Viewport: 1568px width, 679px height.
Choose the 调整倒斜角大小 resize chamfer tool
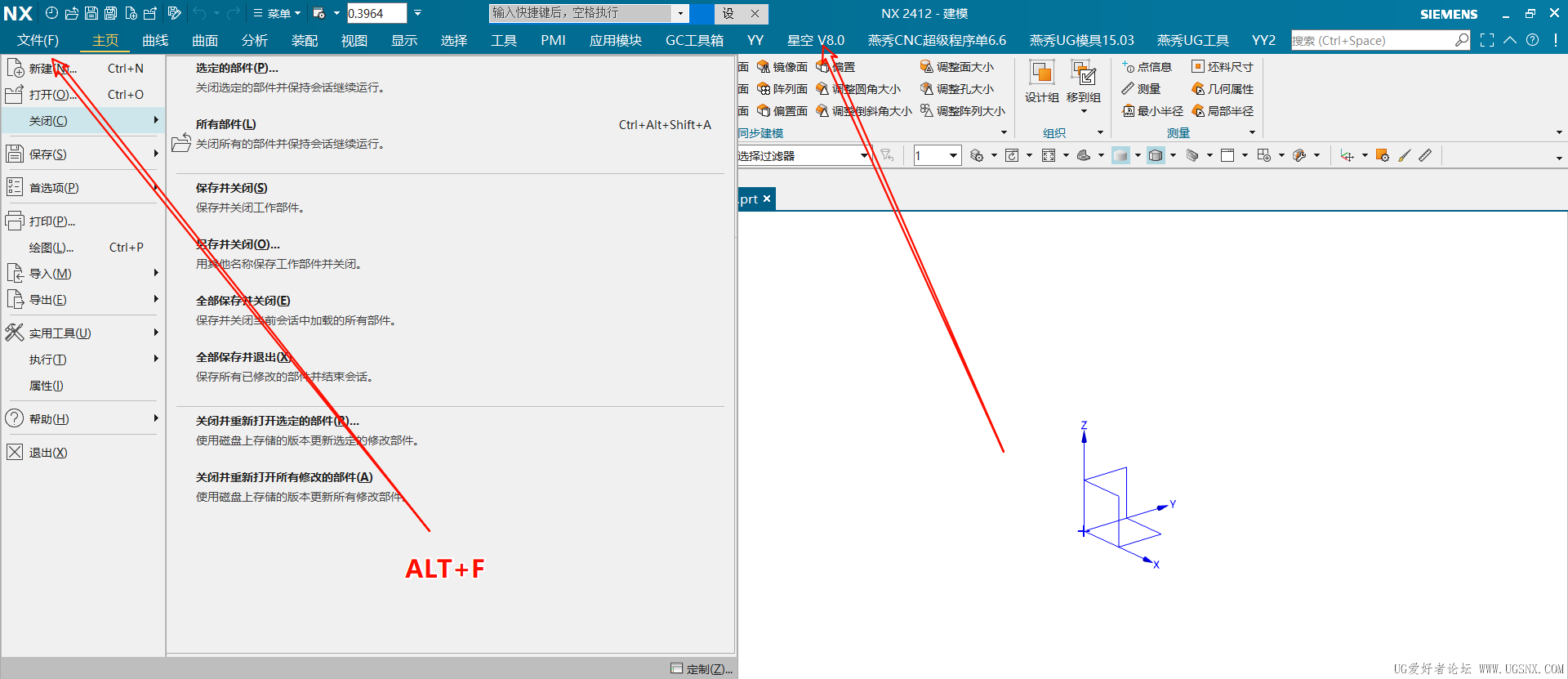pyautogui.click(x=864, y=111)
